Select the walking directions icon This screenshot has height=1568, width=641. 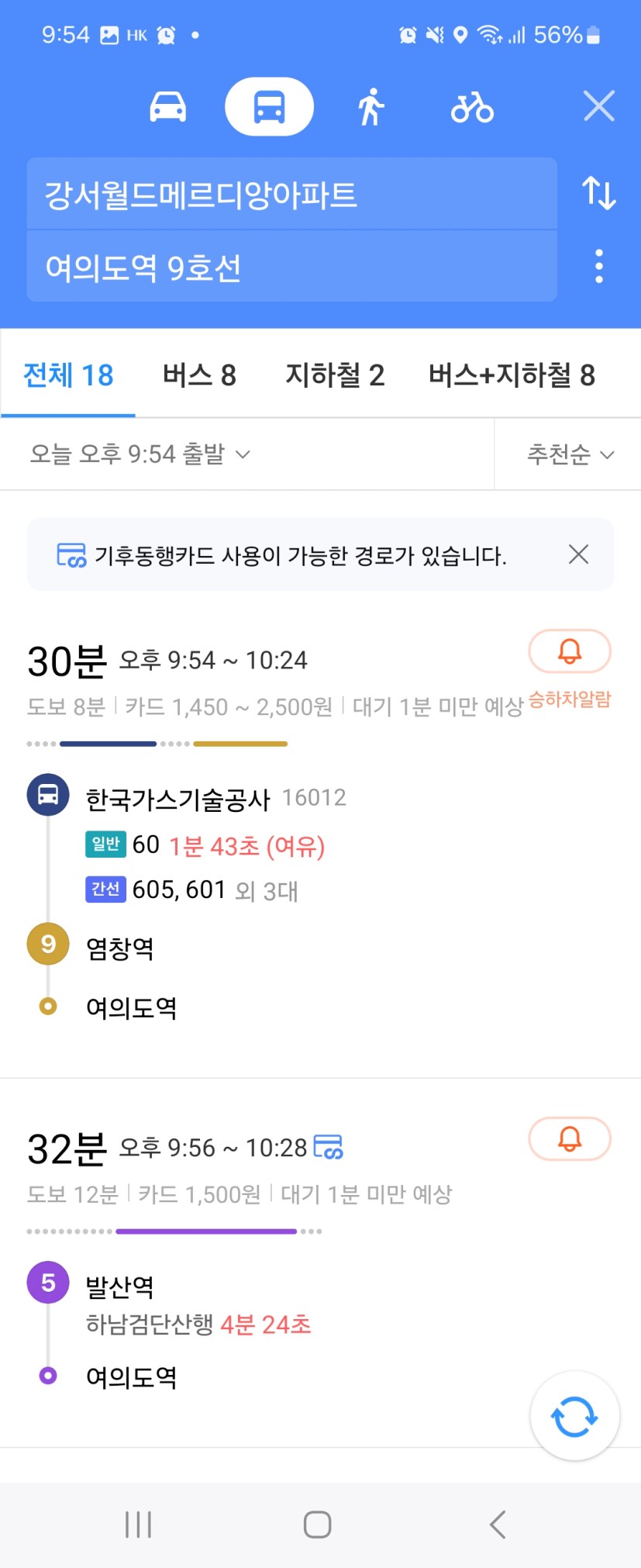pyautogui.click(x=371, y=107)
